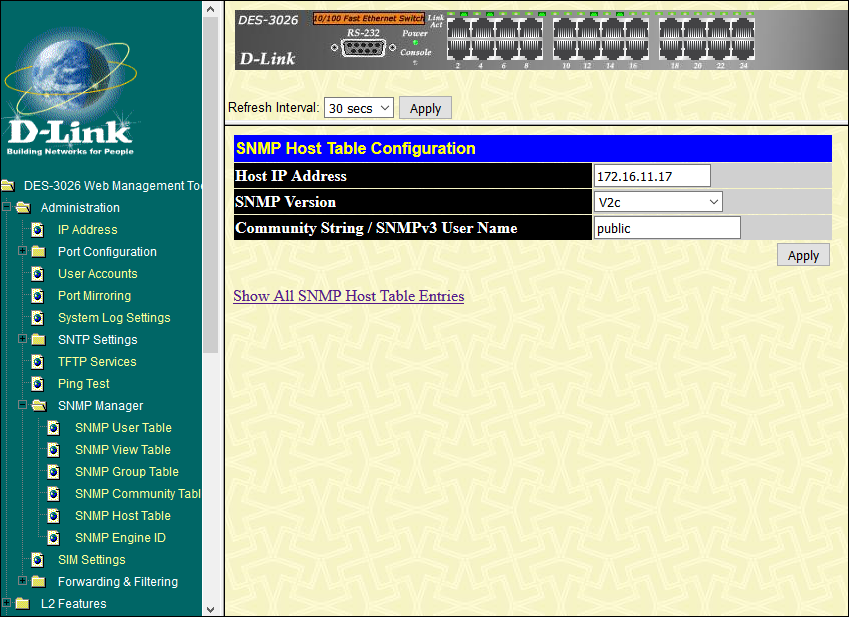Click Apply in the SNMP Host Table form
This screenshot has height=617, width=849.
point(802,254)
